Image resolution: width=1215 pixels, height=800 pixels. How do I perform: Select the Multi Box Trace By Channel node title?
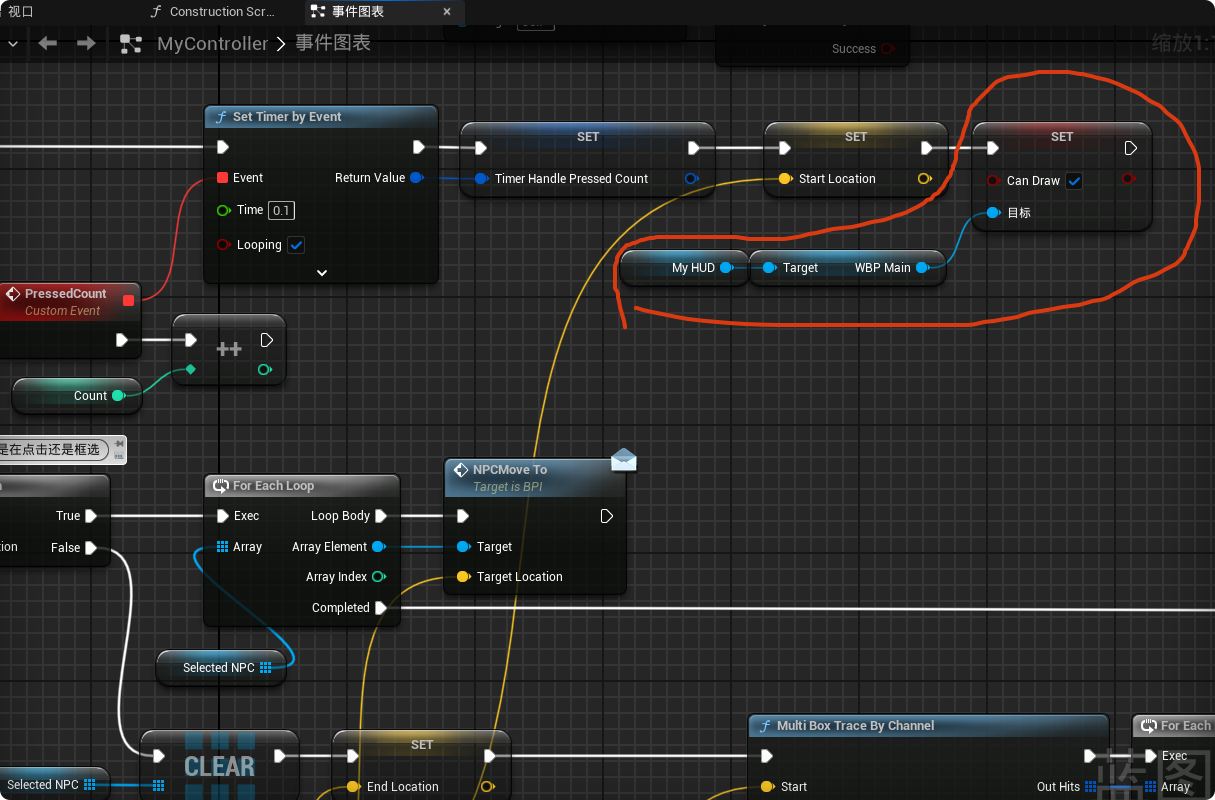[856, 726]
